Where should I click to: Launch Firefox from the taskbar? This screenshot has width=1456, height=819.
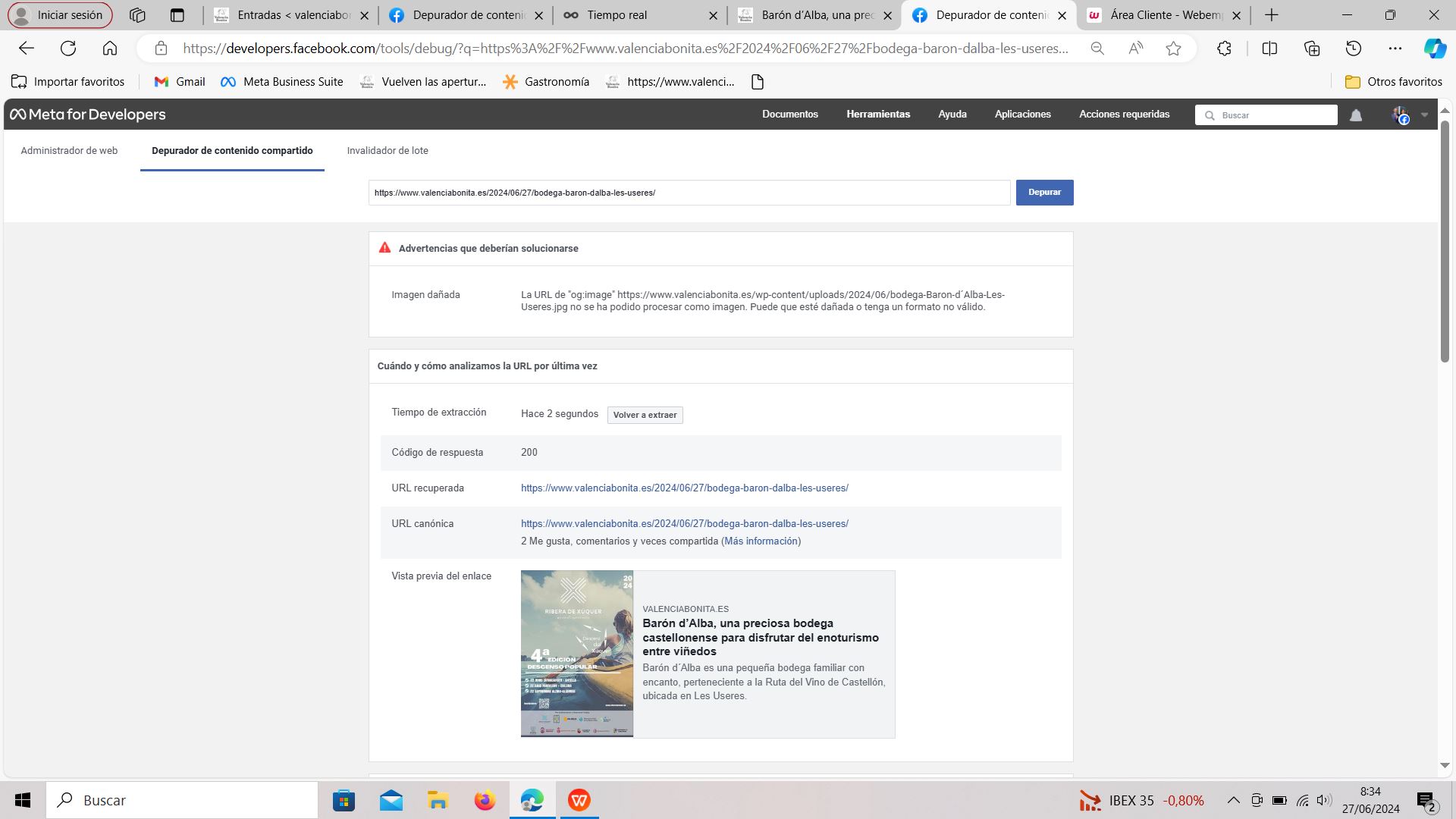[485, 800]
